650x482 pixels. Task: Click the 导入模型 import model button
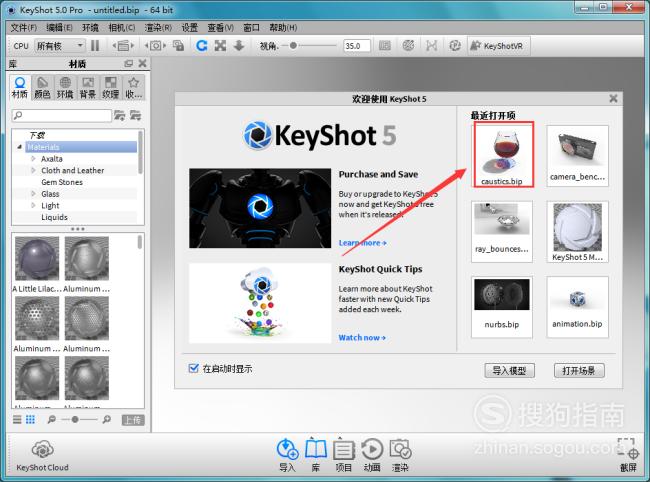[509, 371]
